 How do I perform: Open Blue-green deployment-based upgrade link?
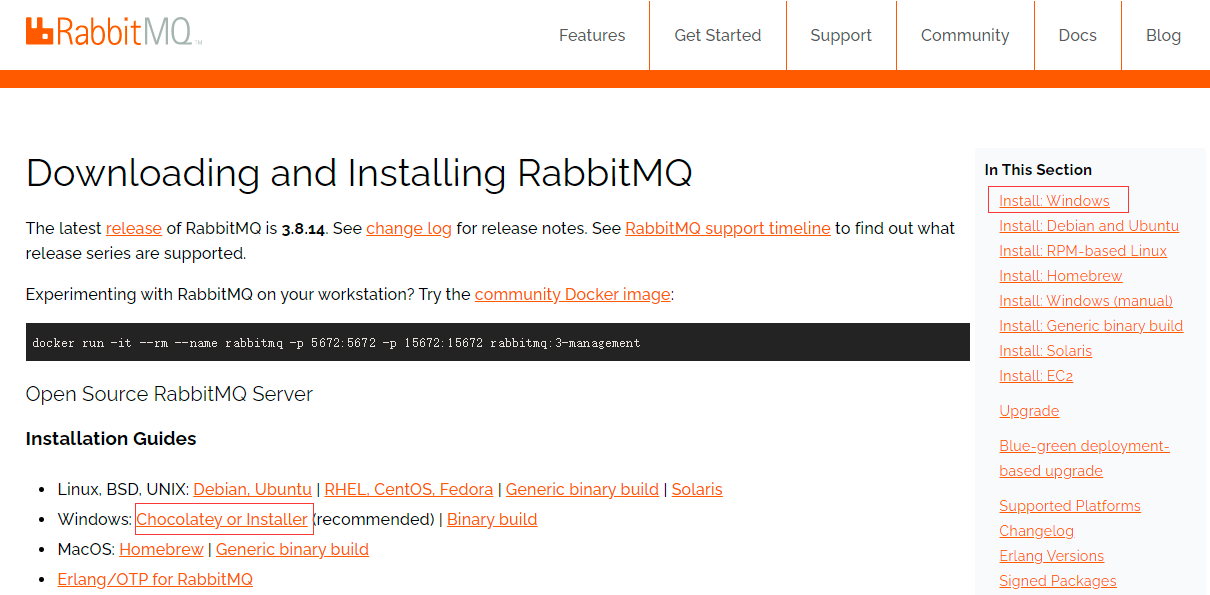click(x=1084, y=458)
